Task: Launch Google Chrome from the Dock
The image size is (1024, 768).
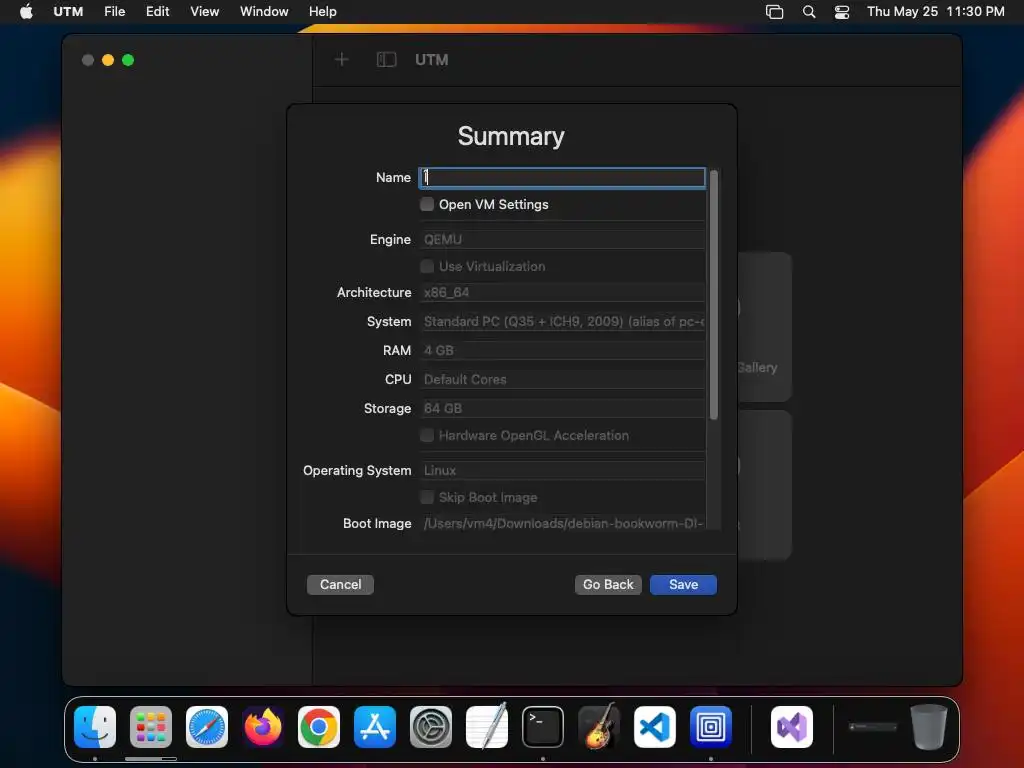Action: click(x=319, y=727)
